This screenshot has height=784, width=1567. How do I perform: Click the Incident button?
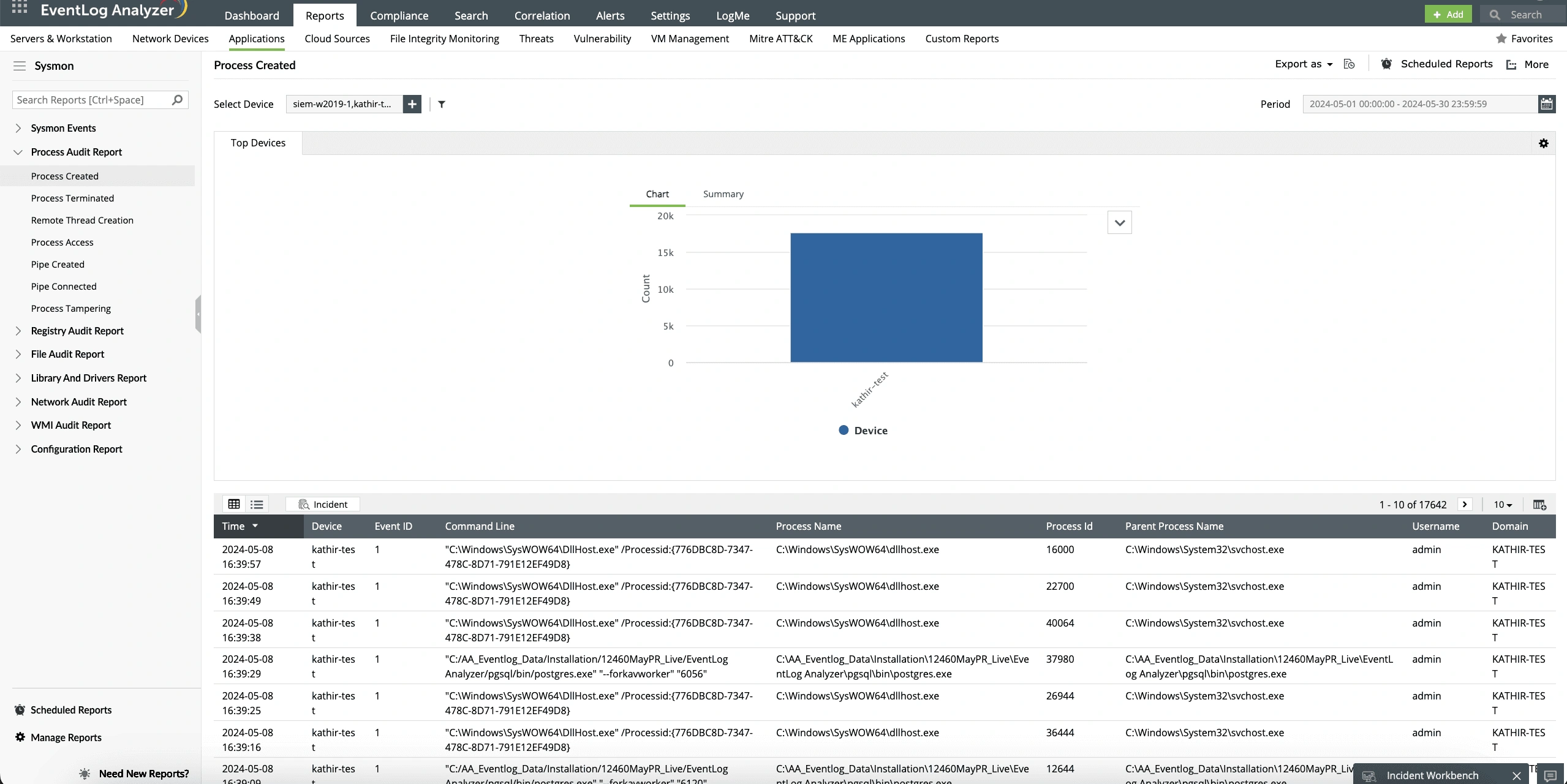[x=323, y=504]
